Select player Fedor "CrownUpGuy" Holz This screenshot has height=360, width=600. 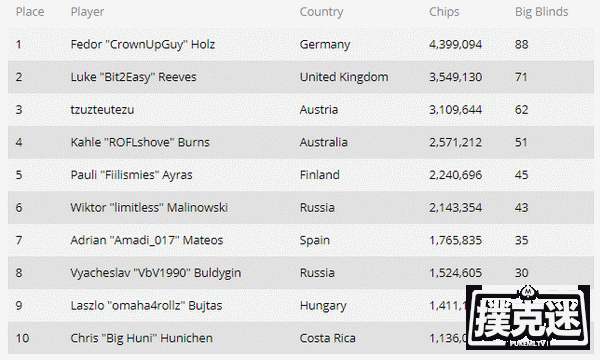coord(143,45)
